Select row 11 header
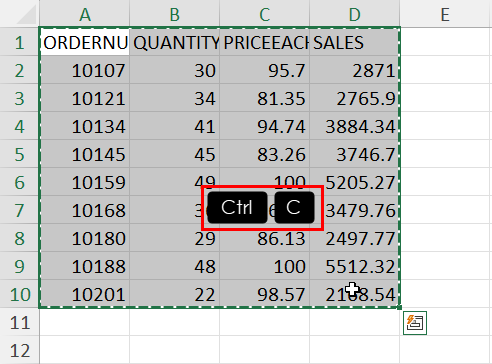This screenshot has height=364, width=492. 19,322
